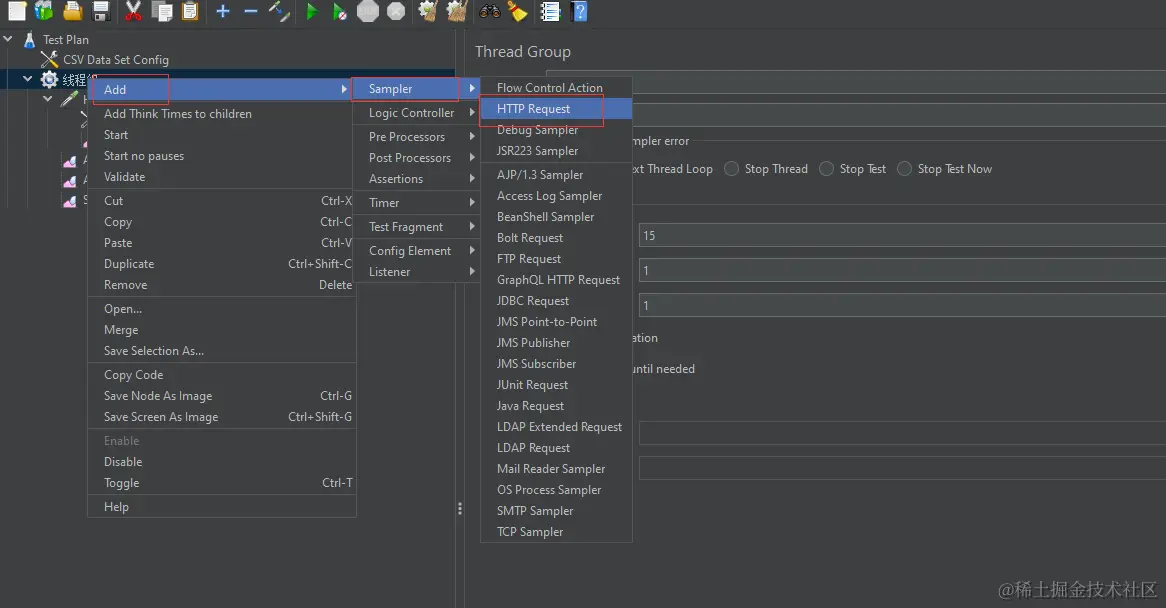Click Duplicate in the context menu
The image size is (1166, 608).
221,264
